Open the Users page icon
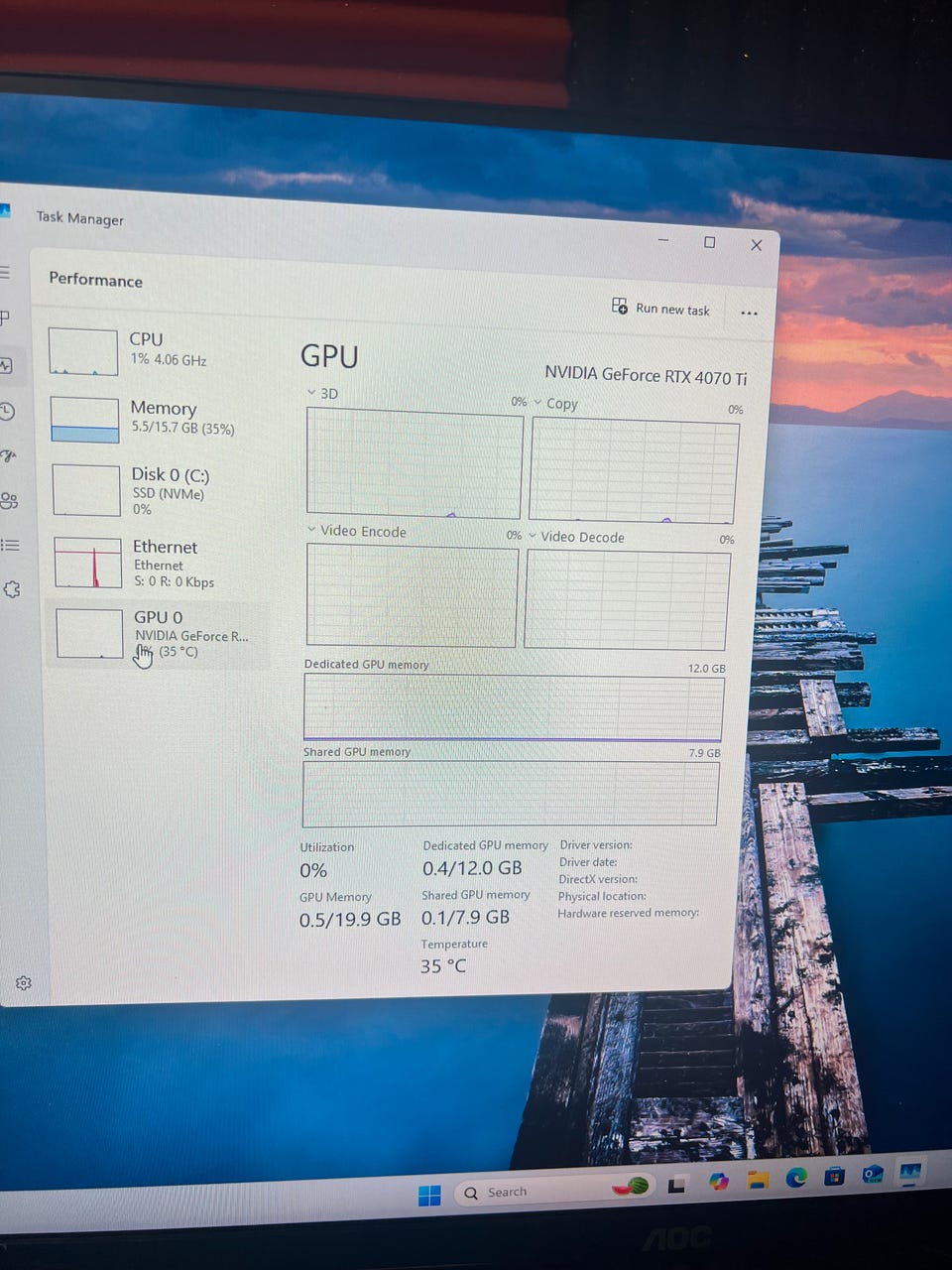 coord(9,500)
